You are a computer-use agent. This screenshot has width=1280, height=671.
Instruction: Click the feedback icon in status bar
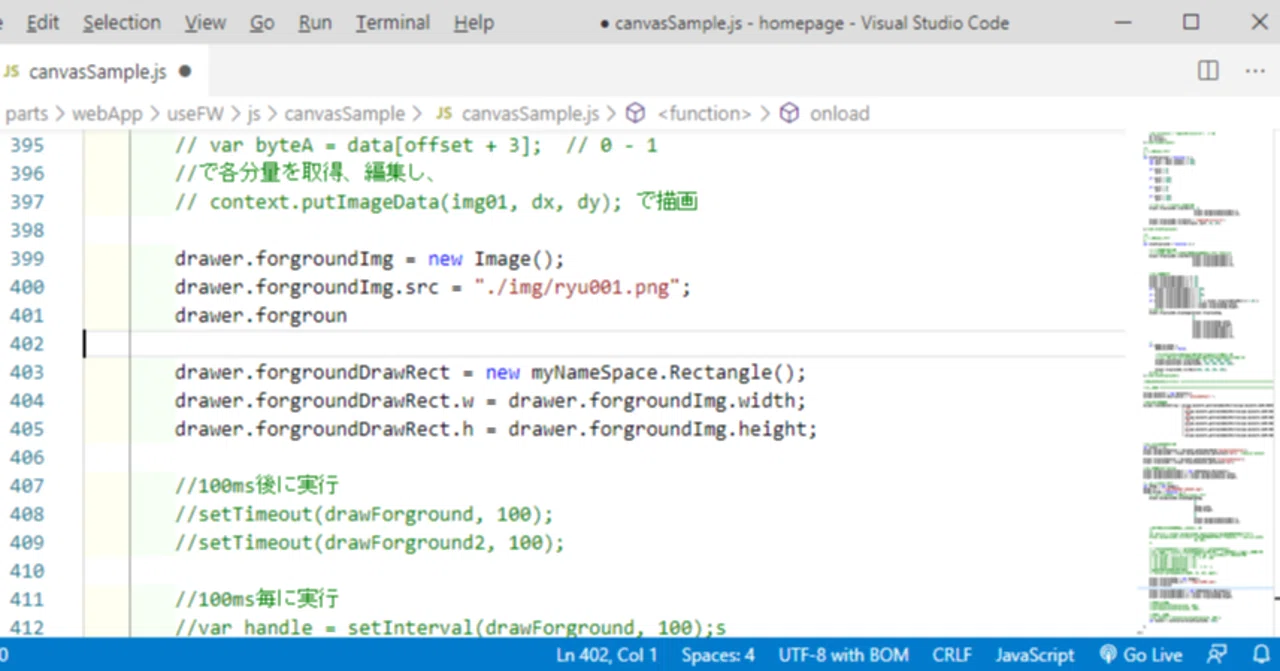1217,655
